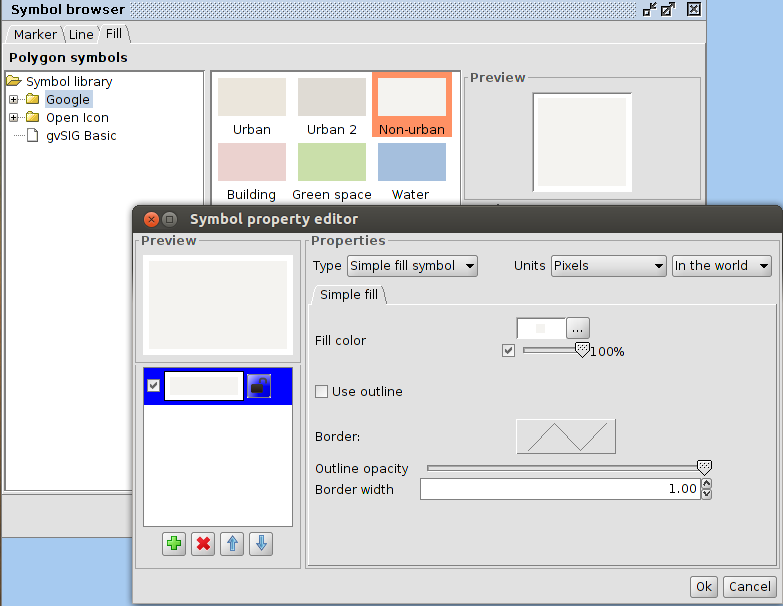Move layer up with blue up arrow

click(233, 544)
